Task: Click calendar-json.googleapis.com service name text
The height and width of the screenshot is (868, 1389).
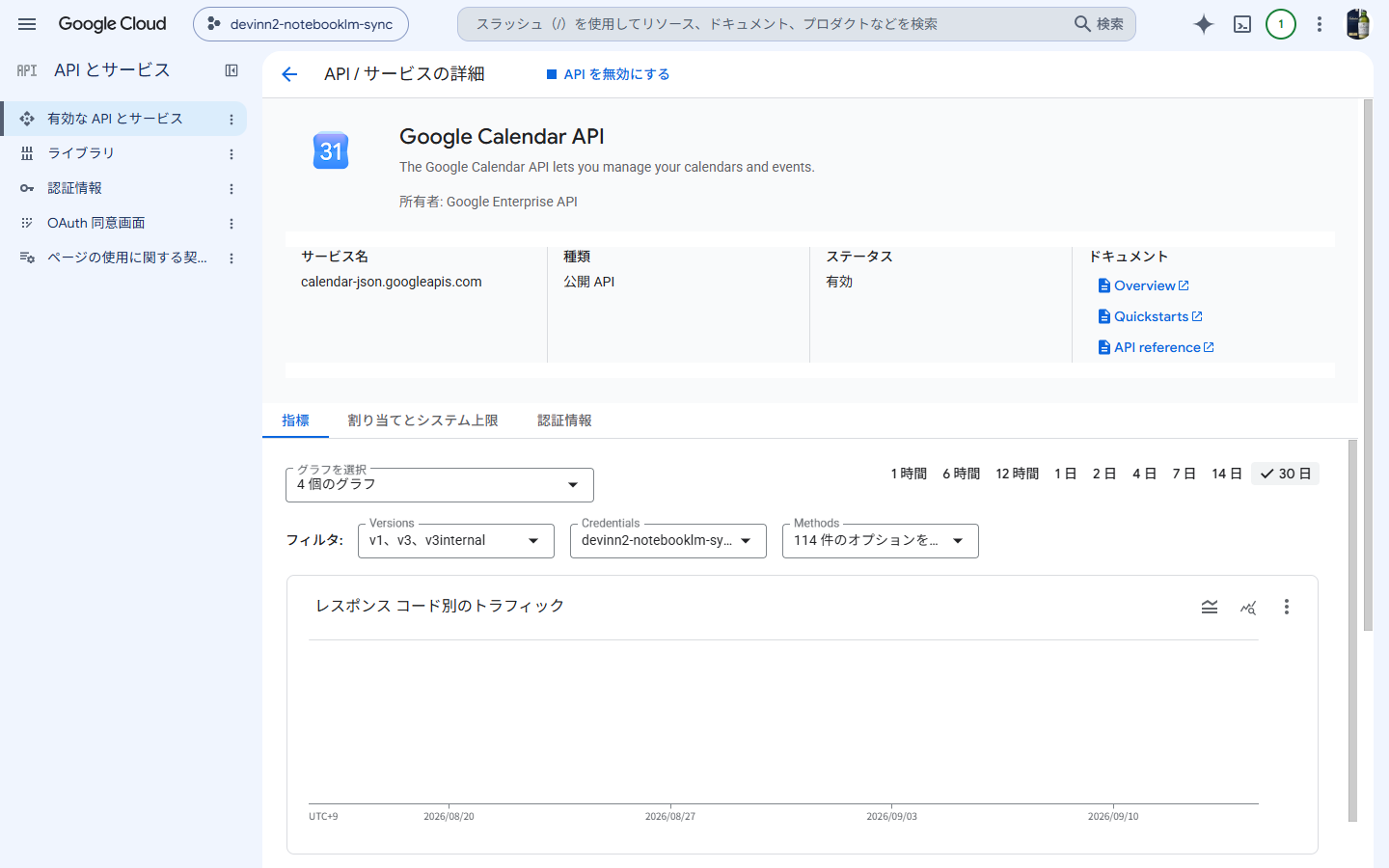Action: (391, 282)
